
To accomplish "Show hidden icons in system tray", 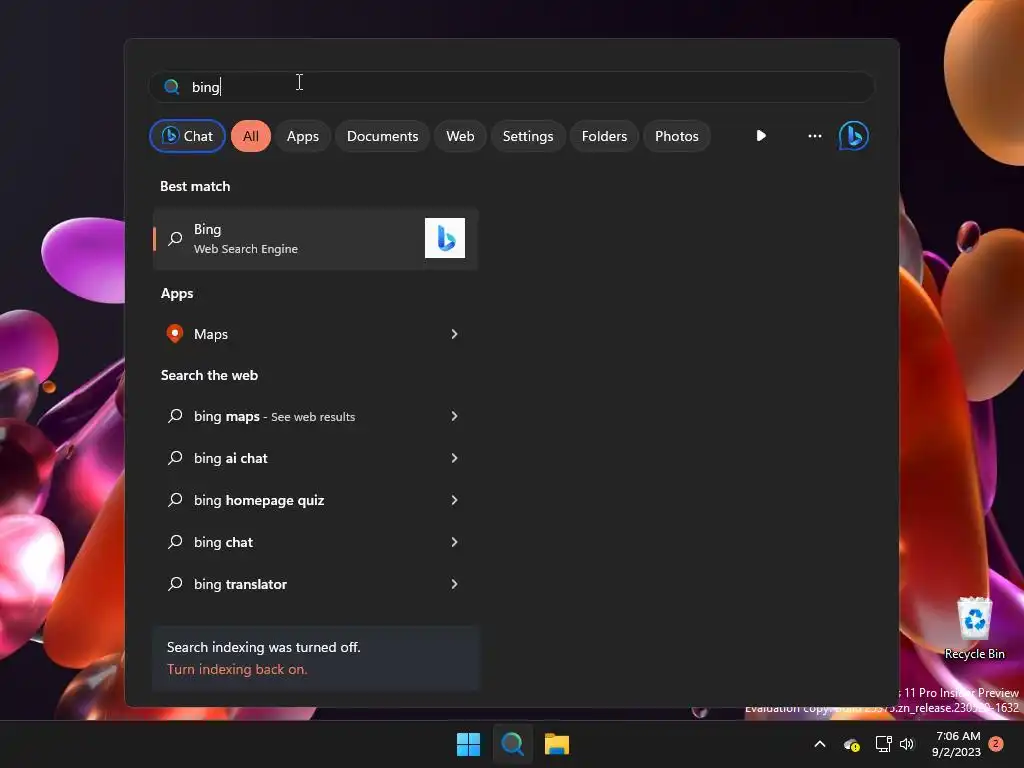I will pyautogui.click(x=820, y=744).
